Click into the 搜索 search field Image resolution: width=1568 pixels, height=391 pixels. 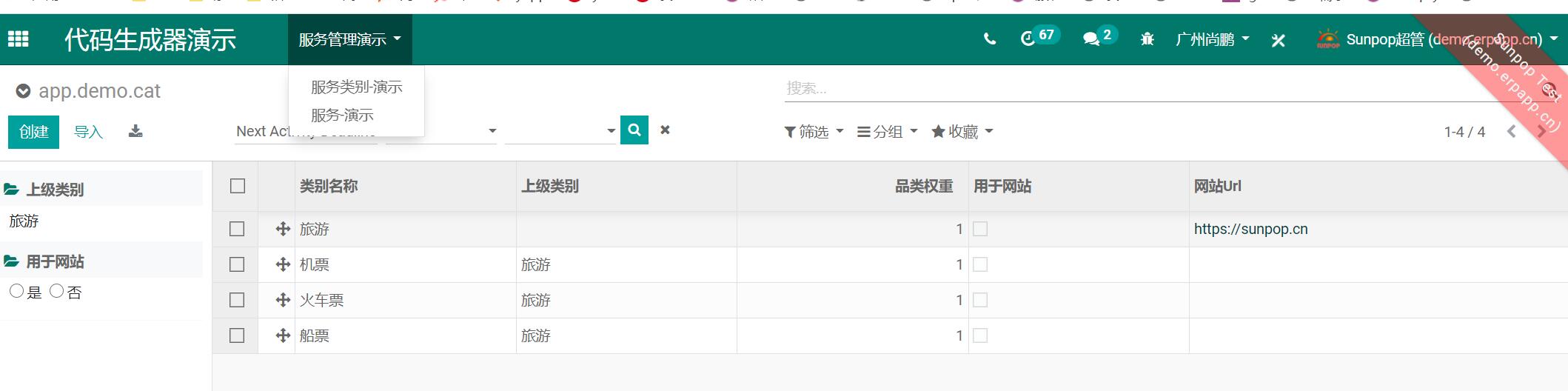pyautogui.click(x=1110, y=89)
